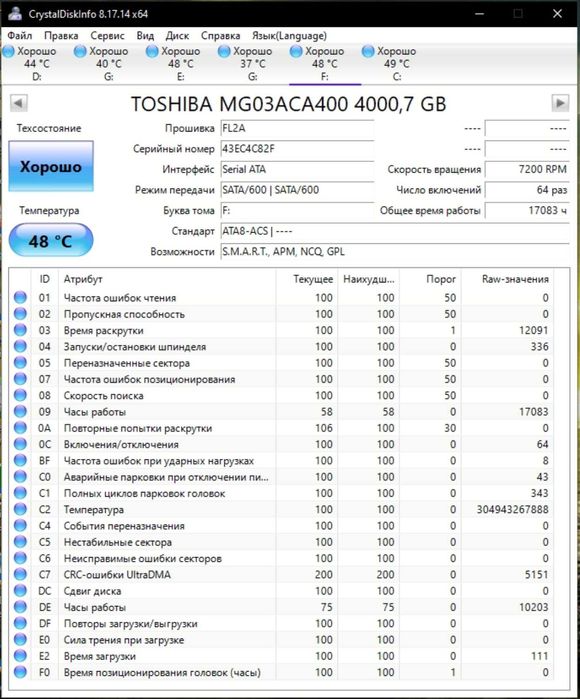Screen dimensions: 580x699
Task: Click status icon for Время раскрутки
Action: pyautogui.click(x=20, y=330)
